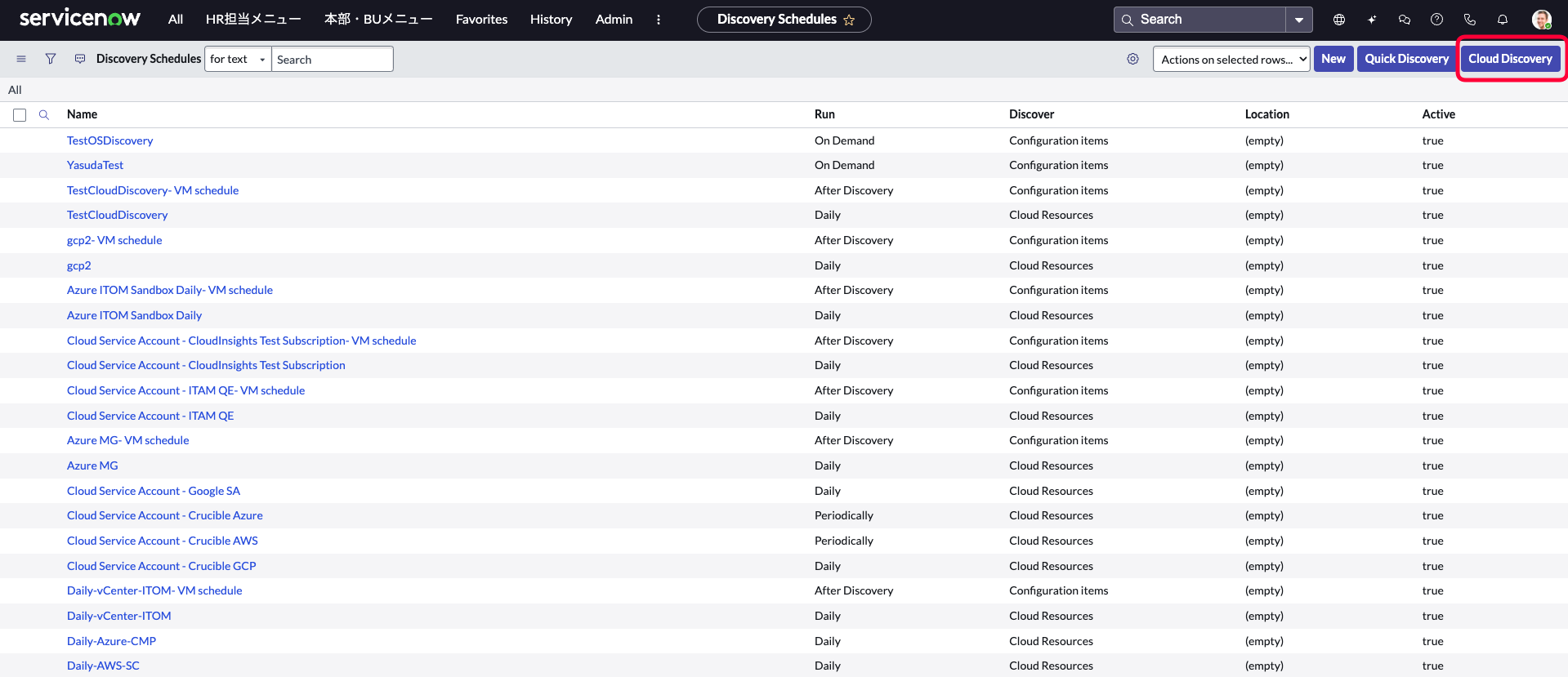Open the activity stream icon beside Discovery Schedules
This screenshot has width=1568, height=677.
tap(80, 59)
